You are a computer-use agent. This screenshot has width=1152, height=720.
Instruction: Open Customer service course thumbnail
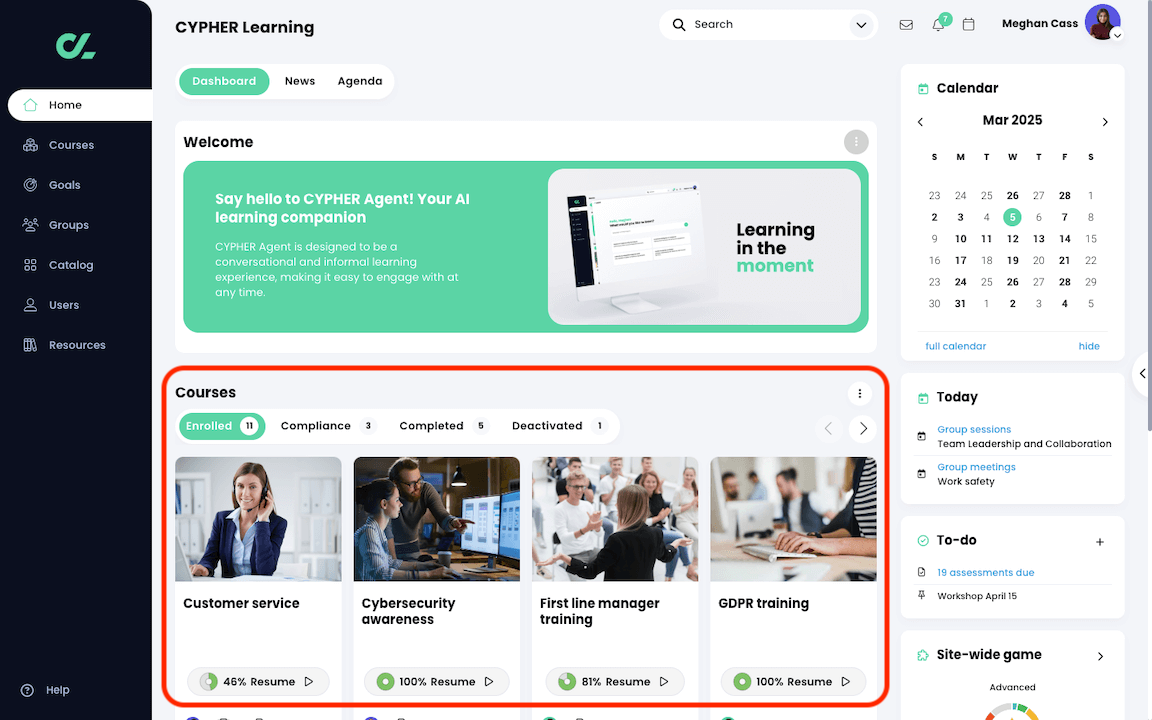tap(259, 519)
